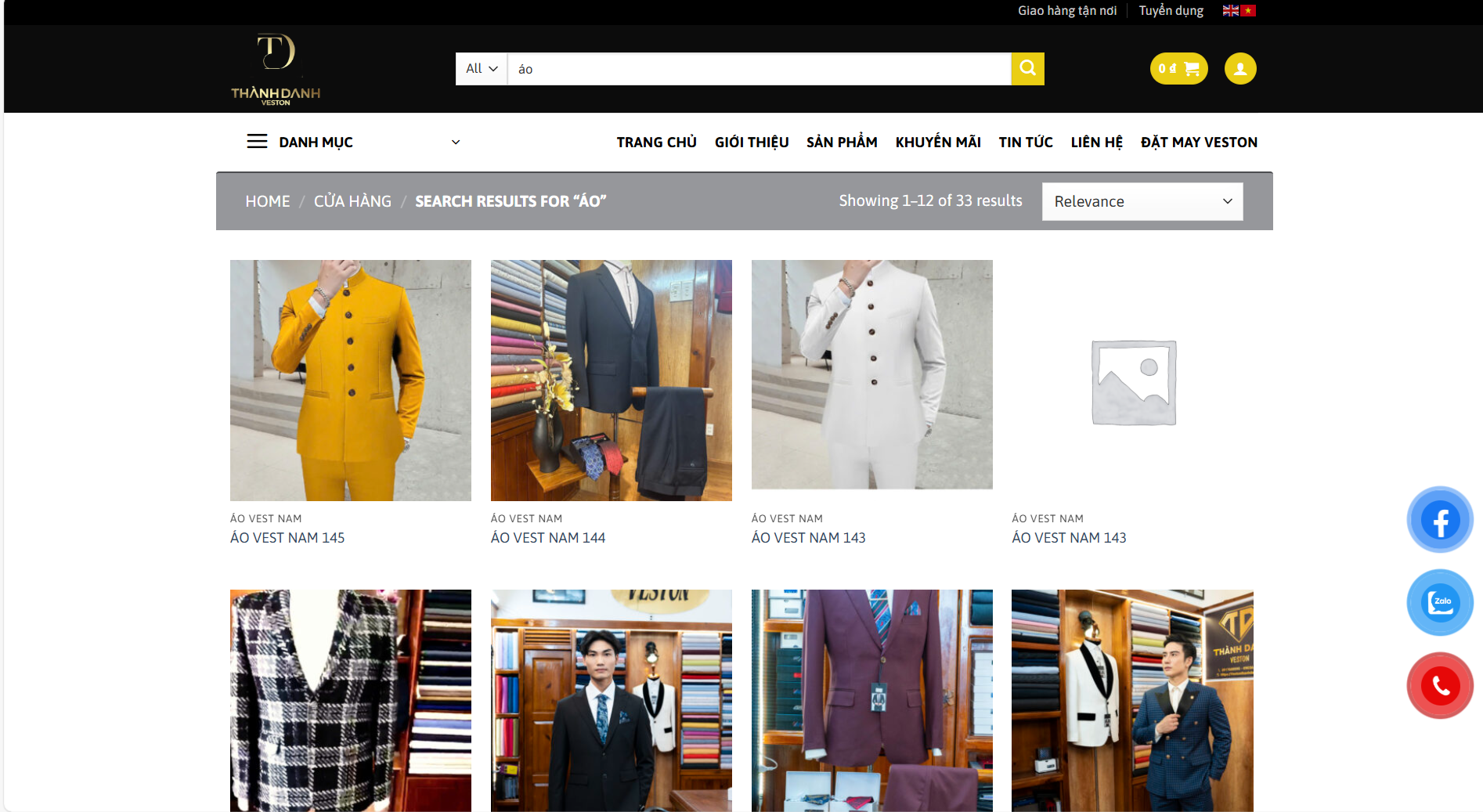Click the Thành Danh Veston logo
Image resolution: width=1483 pixels, height=812 pixels.
[x=276, y=70]
